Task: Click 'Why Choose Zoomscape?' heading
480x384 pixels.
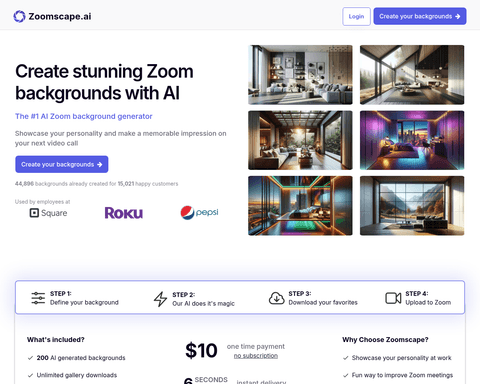Action: [x=385, y=340]
